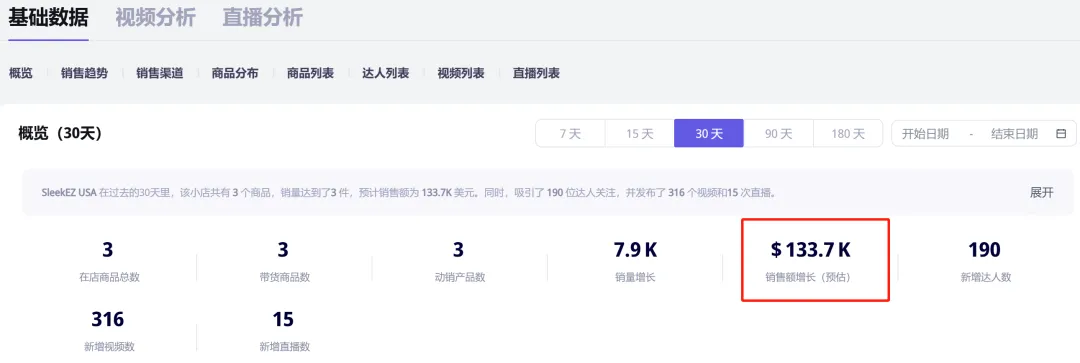Open the 达人列表 section
This screenshot has height=363, width=1080.
[386, 73]
